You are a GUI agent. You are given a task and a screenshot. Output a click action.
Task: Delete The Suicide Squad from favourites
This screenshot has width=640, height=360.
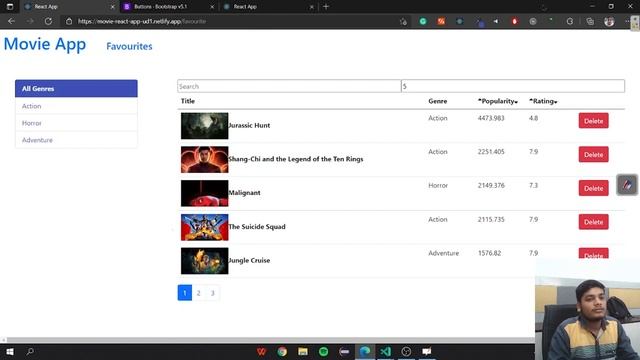(x=593, y=222)
